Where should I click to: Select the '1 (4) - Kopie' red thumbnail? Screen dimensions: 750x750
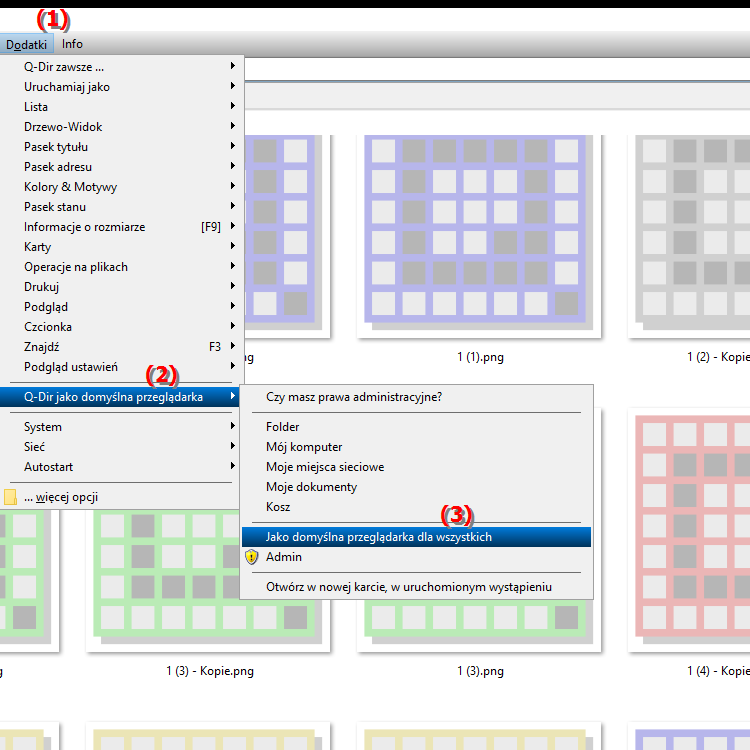(689, 530)
